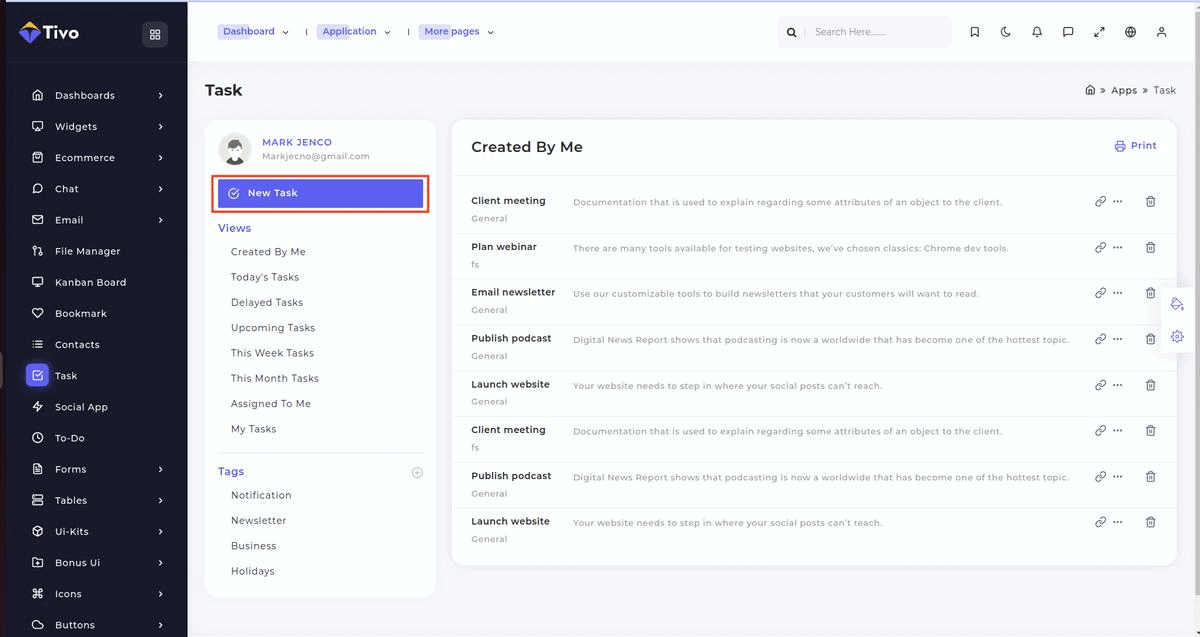Open Kanban Board from the sidebar
The image size is (1200, 637).
(x=90, y=282)
